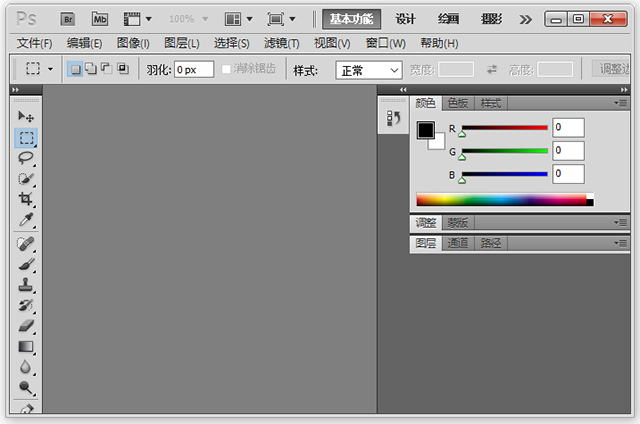Open the 滤镜(T) menu
The image size is (640, 424).
pyautogui.click(x=282, y=43)
